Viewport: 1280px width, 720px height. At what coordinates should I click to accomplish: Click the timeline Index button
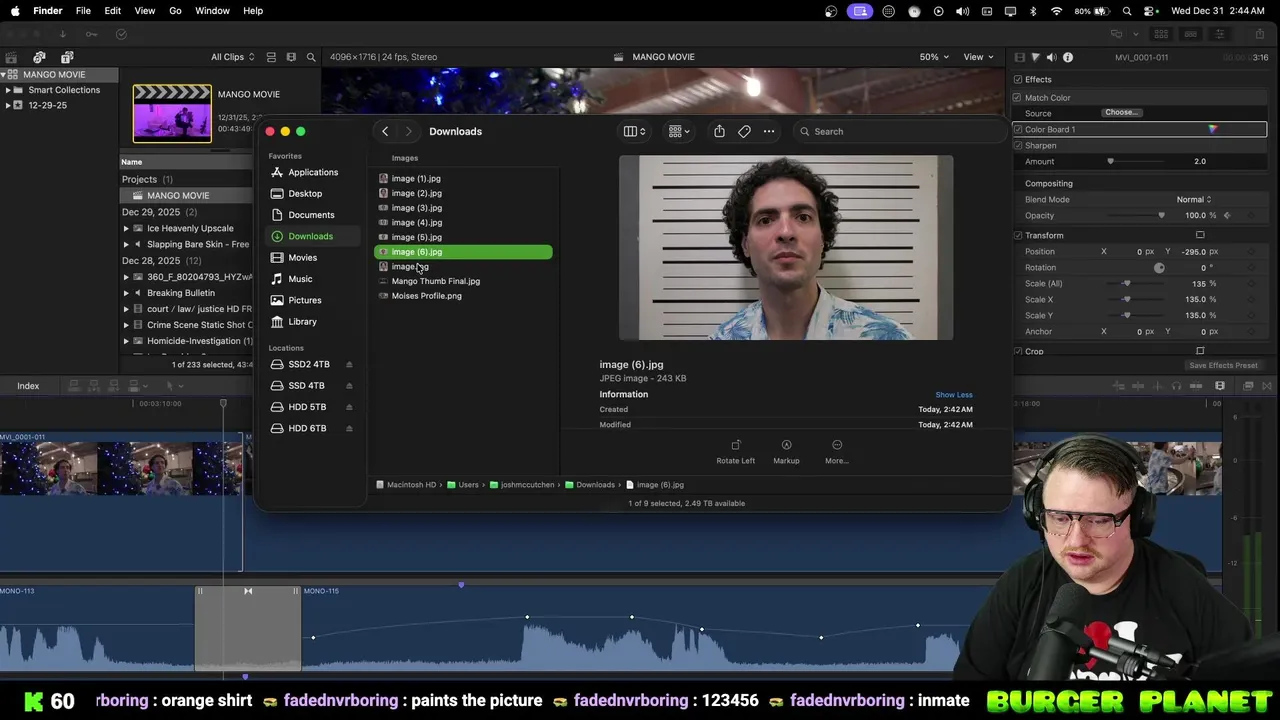[28, 386]
